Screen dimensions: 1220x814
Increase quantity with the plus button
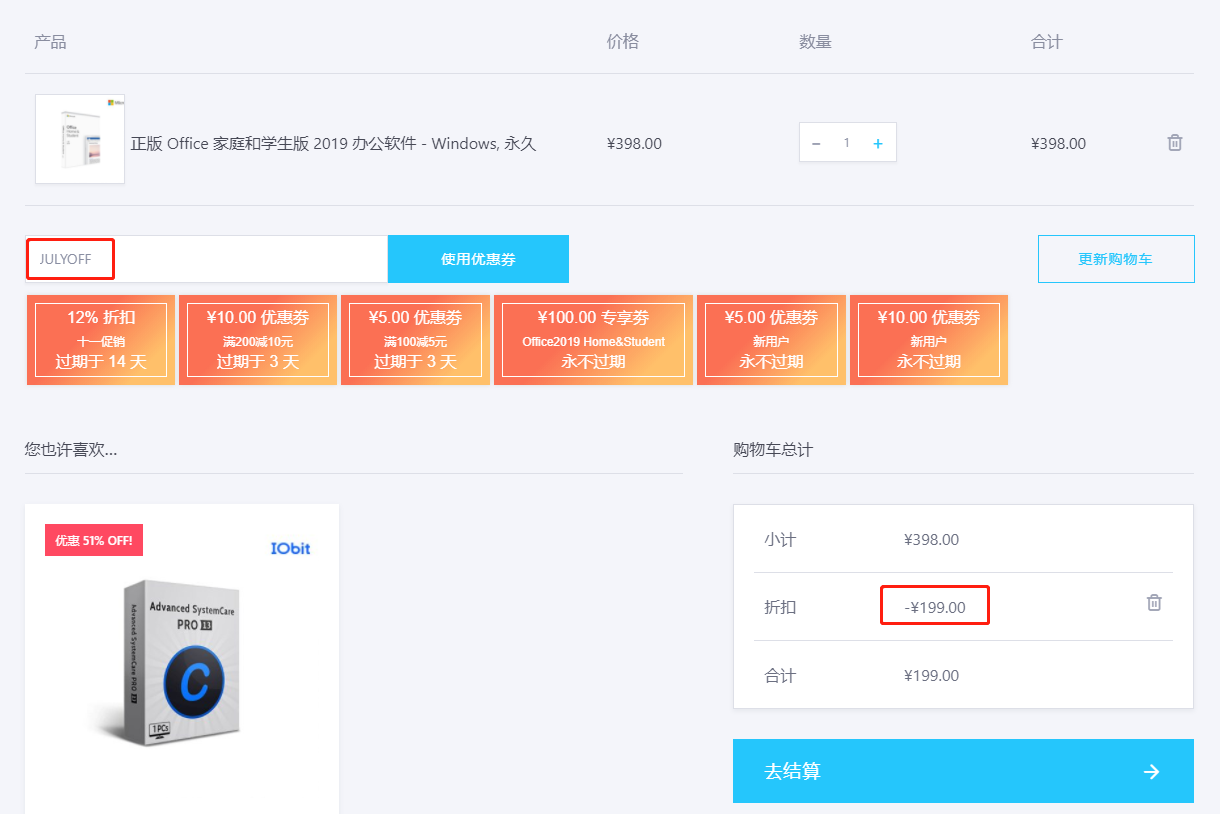point(878,143)
